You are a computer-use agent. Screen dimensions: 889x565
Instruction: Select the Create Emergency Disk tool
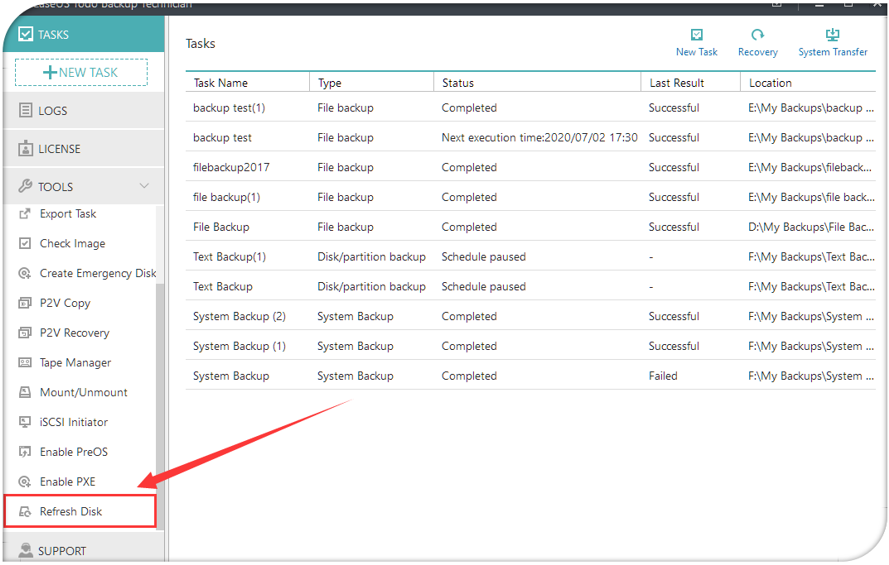pyautogui.click(x=97, y=274)
